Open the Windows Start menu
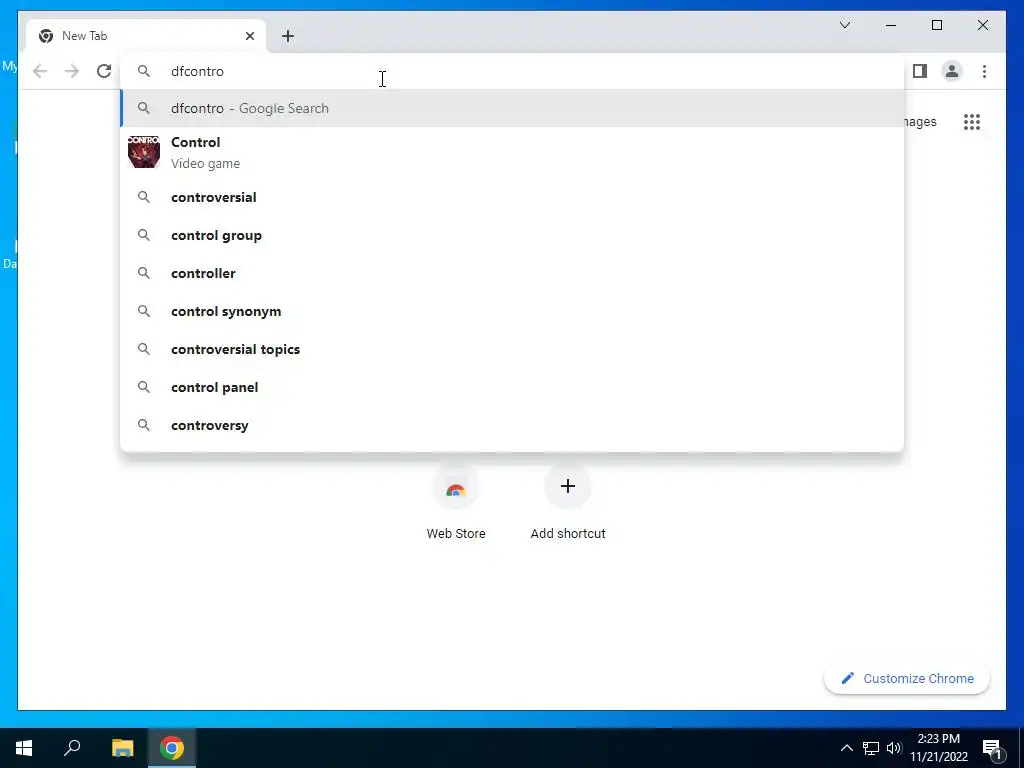The image size is (1024, 768). (x=24, y=748)
